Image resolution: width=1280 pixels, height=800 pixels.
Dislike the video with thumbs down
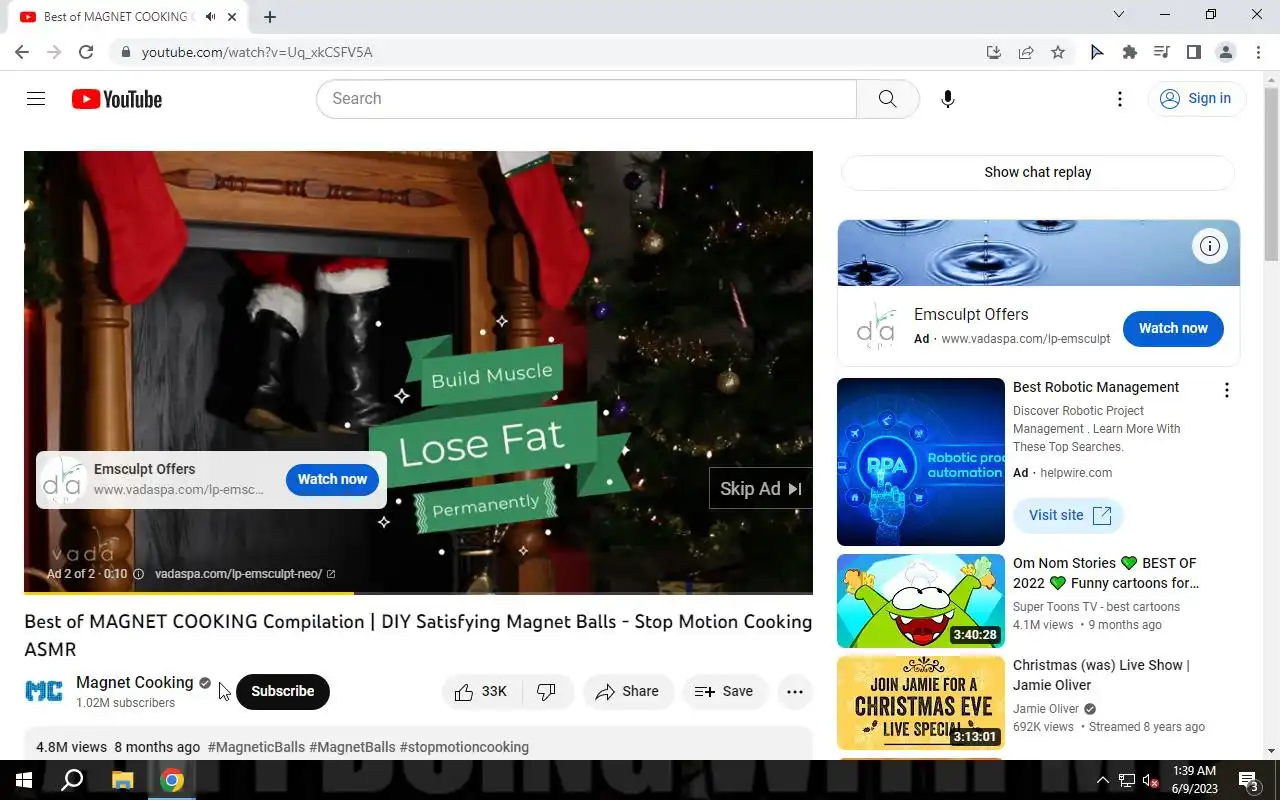tap(547, 692)
